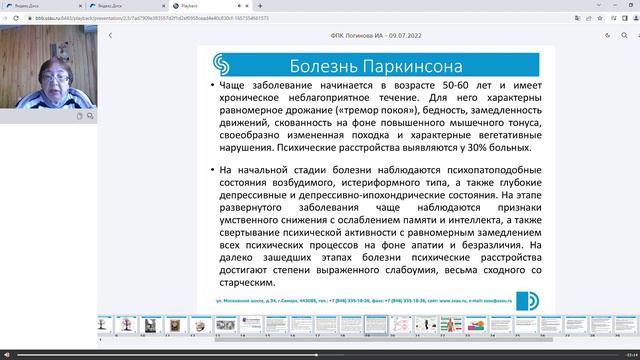Click the back chevron beside the presentation title
The image size is (640, 360).
click(110, 36)
